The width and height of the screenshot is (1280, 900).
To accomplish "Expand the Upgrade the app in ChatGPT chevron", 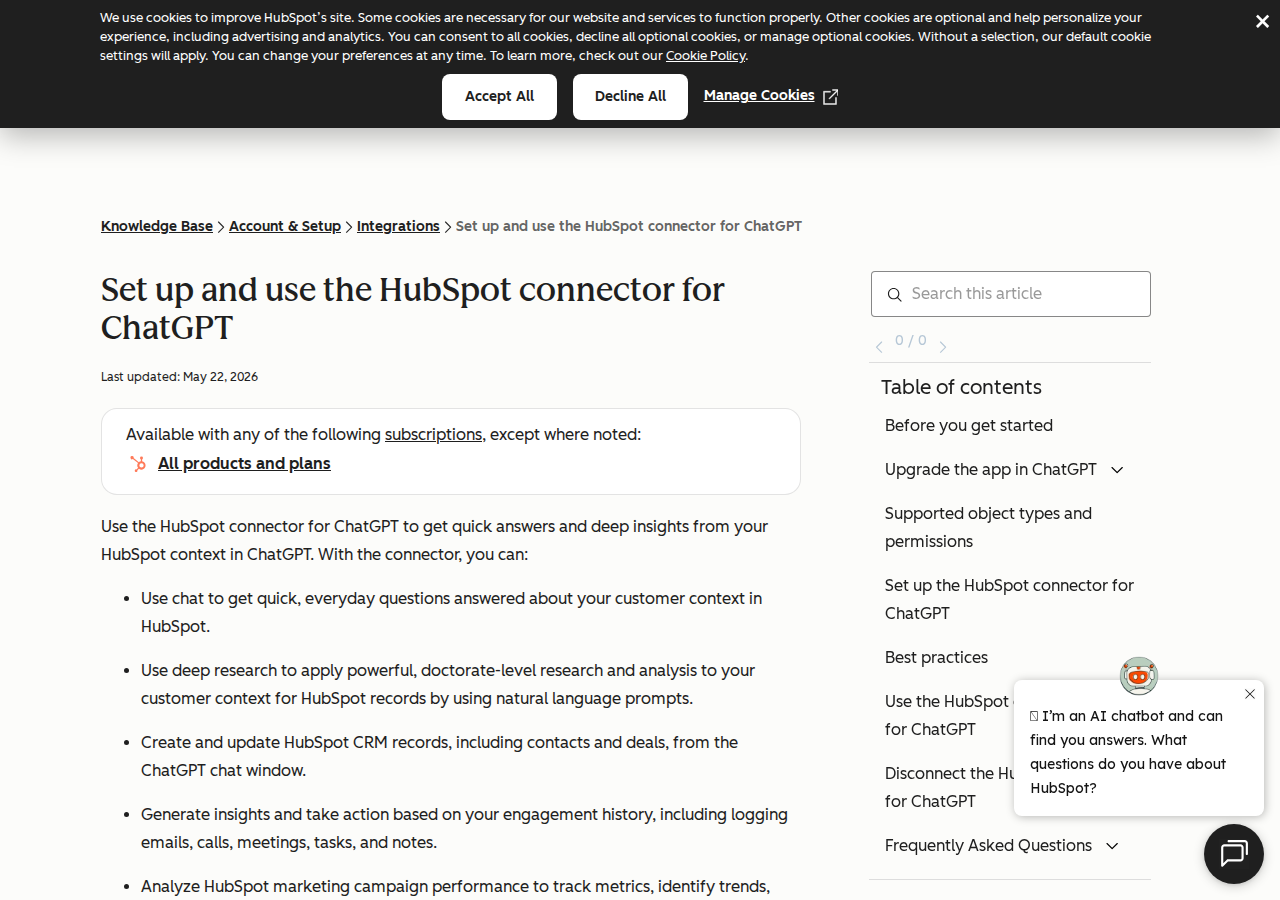I will 1117,470.
